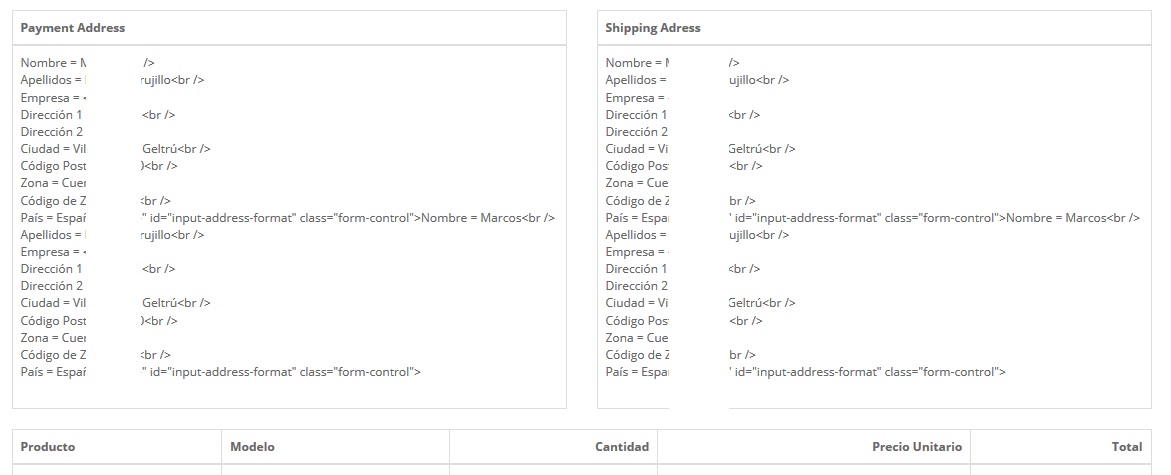Click the Shipping Adress panel heading

(x=653, y=28)
